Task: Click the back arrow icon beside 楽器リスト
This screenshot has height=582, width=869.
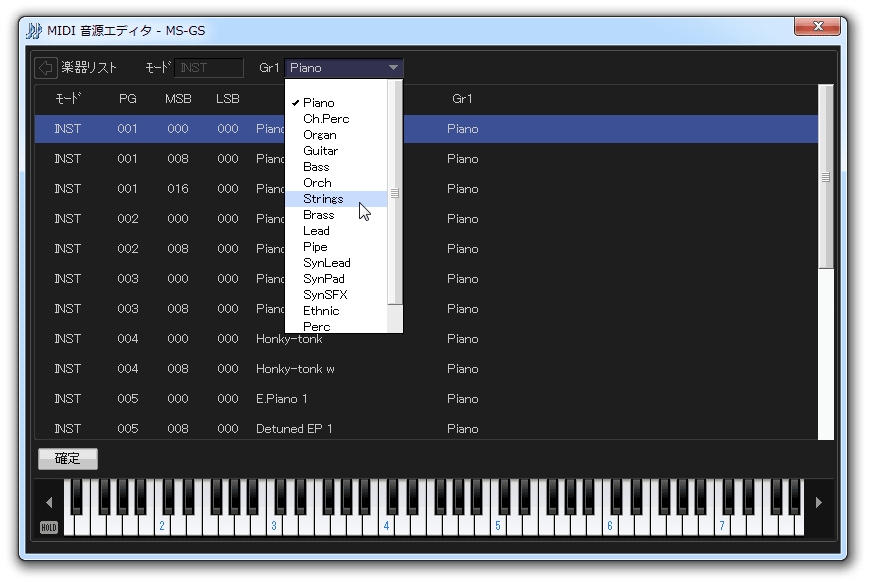Action: coord(45,68)
